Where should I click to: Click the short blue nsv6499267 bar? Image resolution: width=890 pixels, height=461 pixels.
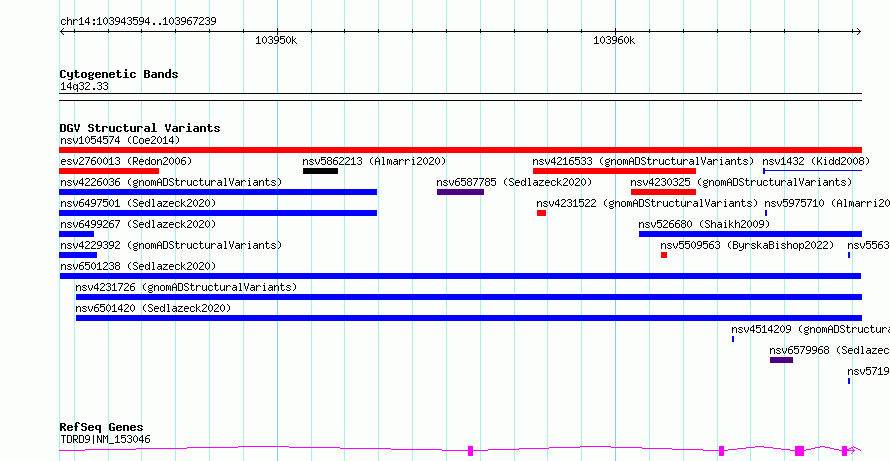(x=77, y=234)
